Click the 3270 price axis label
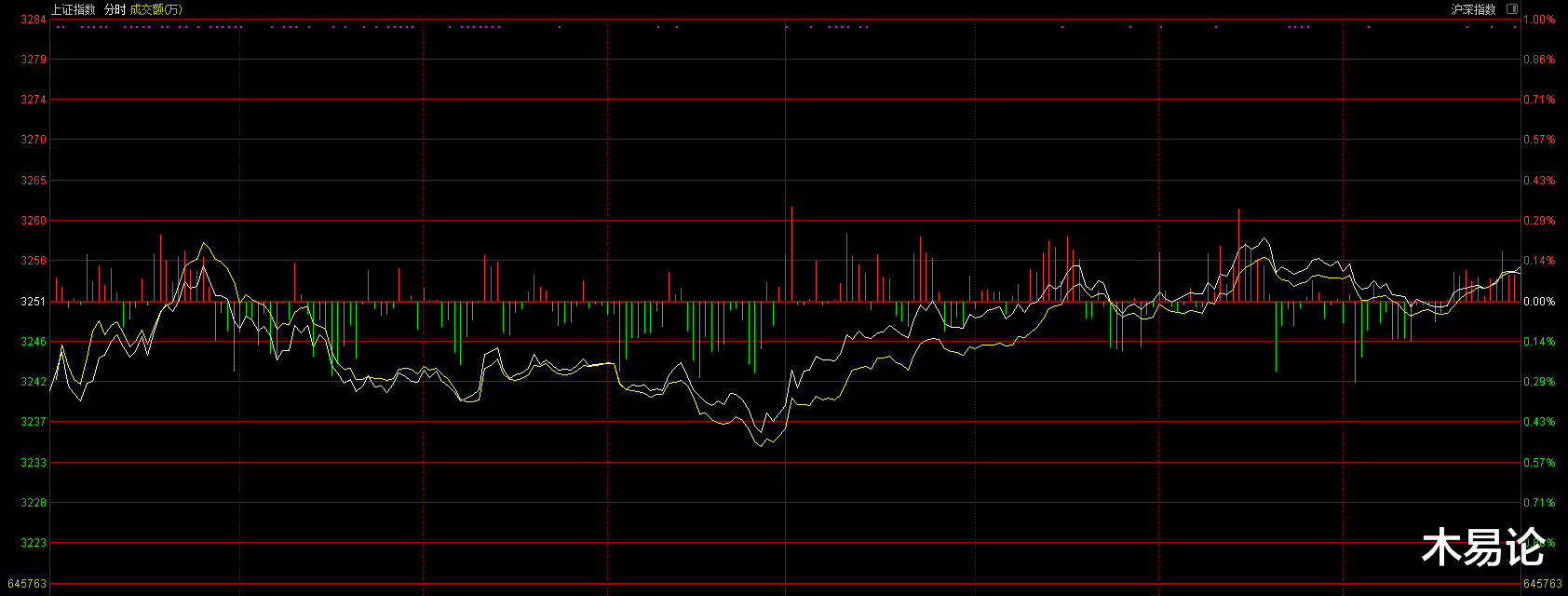Screen dimensions: 1568x596 coord(34,140)
